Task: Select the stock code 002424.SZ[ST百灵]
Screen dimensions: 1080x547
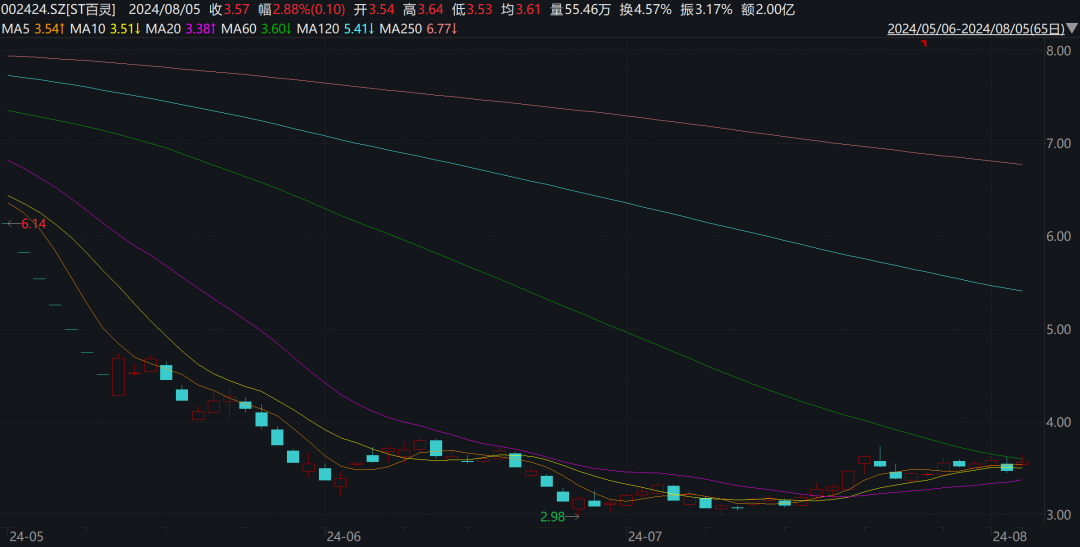Action: [59, 10]
